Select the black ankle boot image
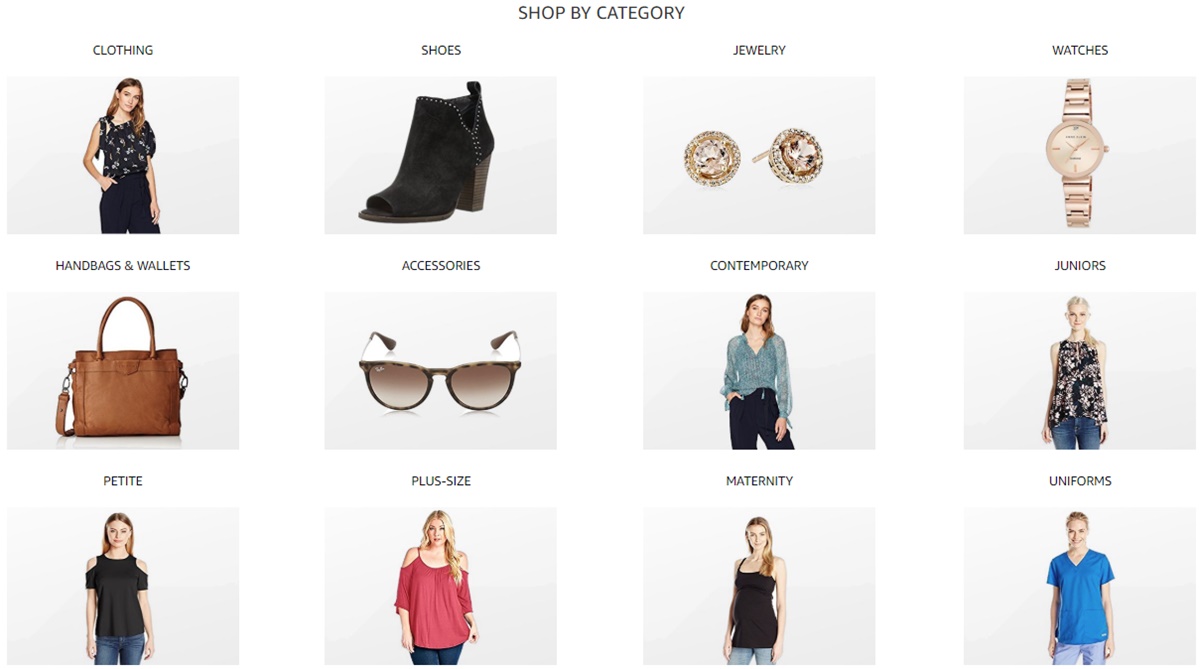 point(441,155)
